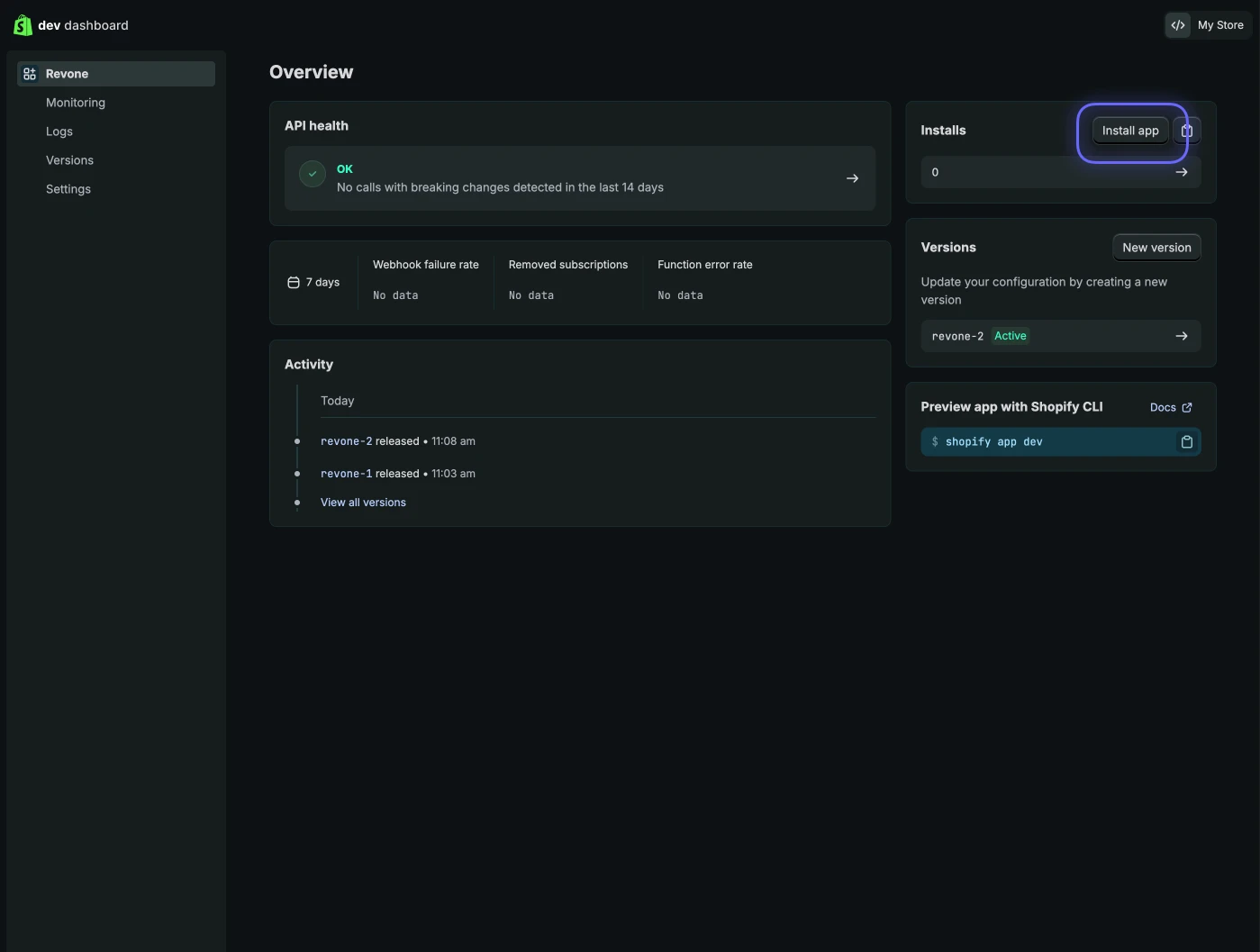Screen dimensions: 1260x952
Task: Open Versions in the sidebar
Action: click(x=69, y=160)
